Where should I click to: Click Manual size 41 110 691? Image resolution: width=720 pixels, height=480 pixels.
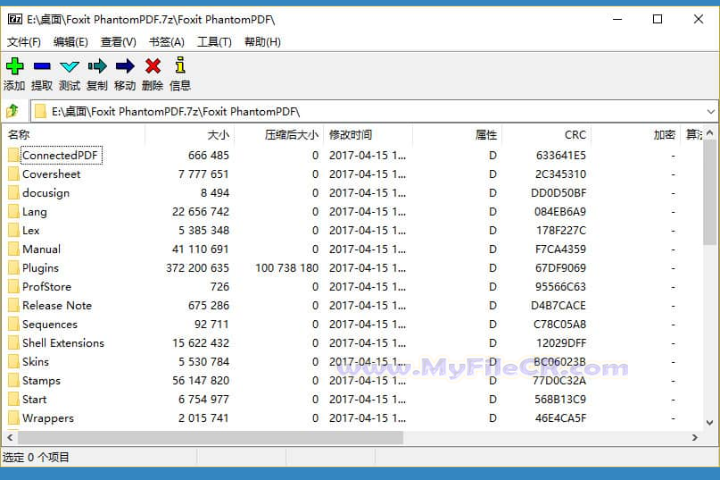coord(200,249)
